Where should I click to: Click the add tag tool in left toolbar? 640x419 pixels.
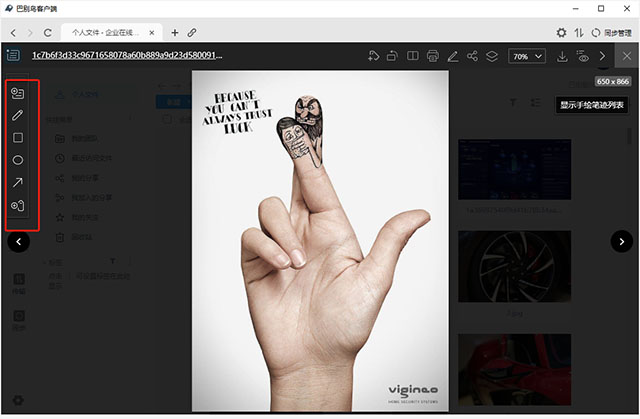click(x=17, y=206)
